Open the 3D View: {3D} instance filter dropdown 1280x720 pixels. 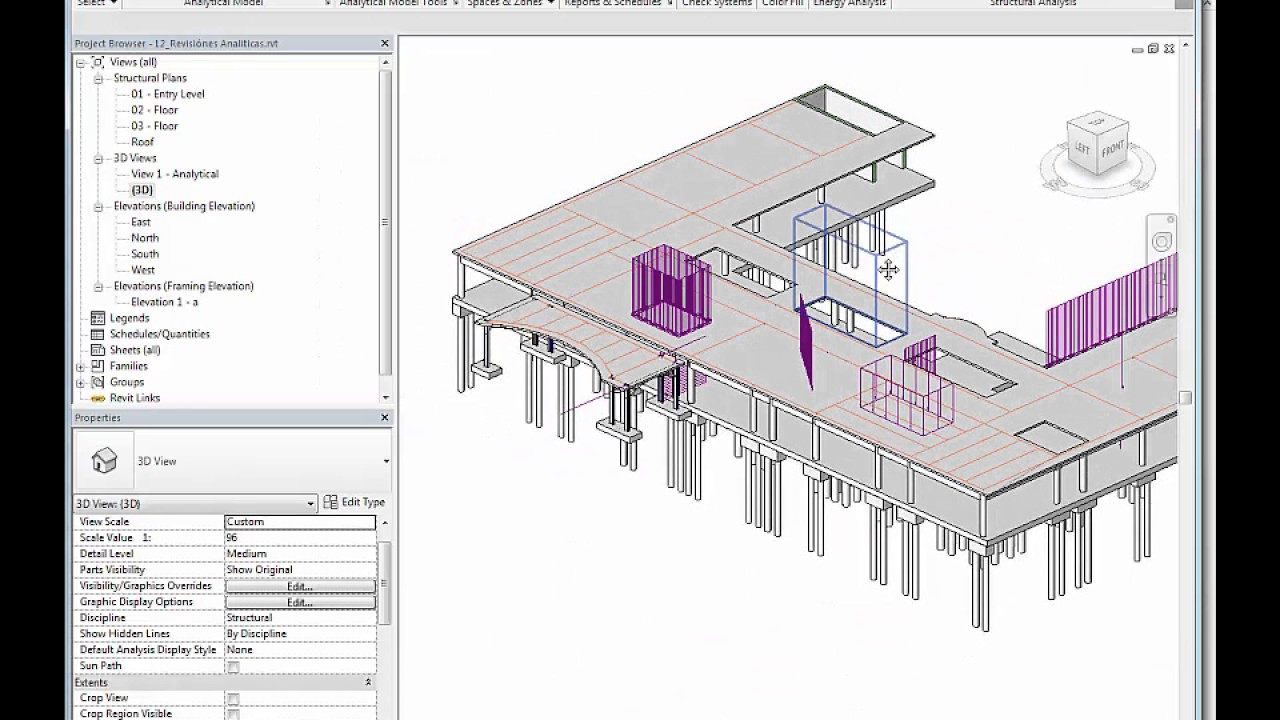[311, 503]
